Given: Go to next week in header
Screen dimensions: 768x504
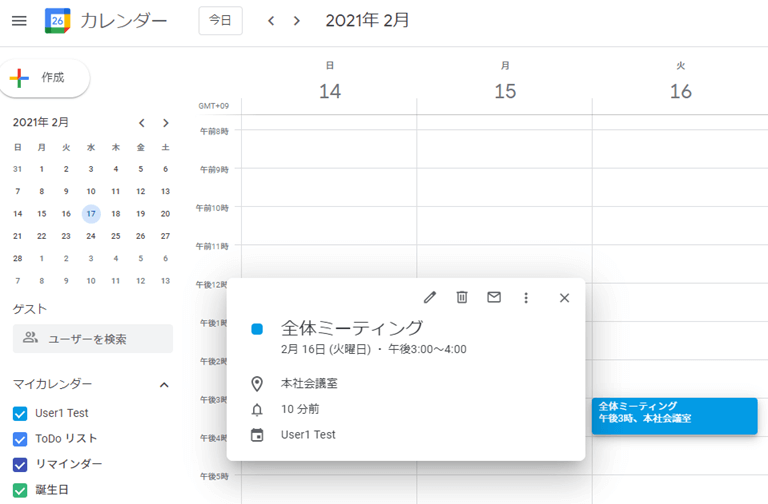Looking at the screenshot, I should [296, 21].
